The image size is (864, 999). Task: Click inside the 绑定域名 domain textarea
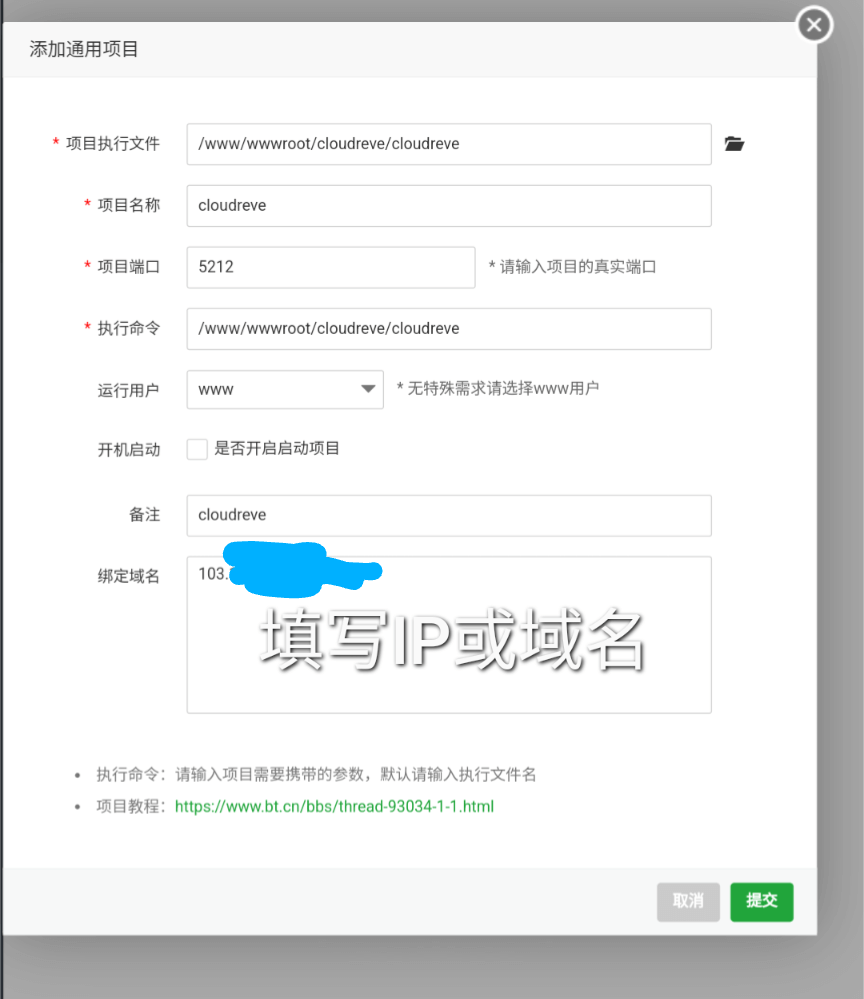pos(449,650)
